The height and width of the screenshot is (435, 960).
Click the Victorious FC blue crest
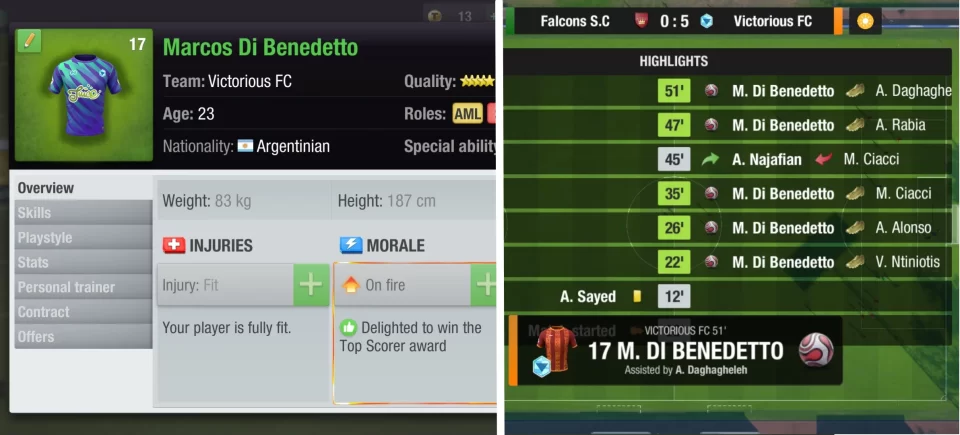coord(707,21)
